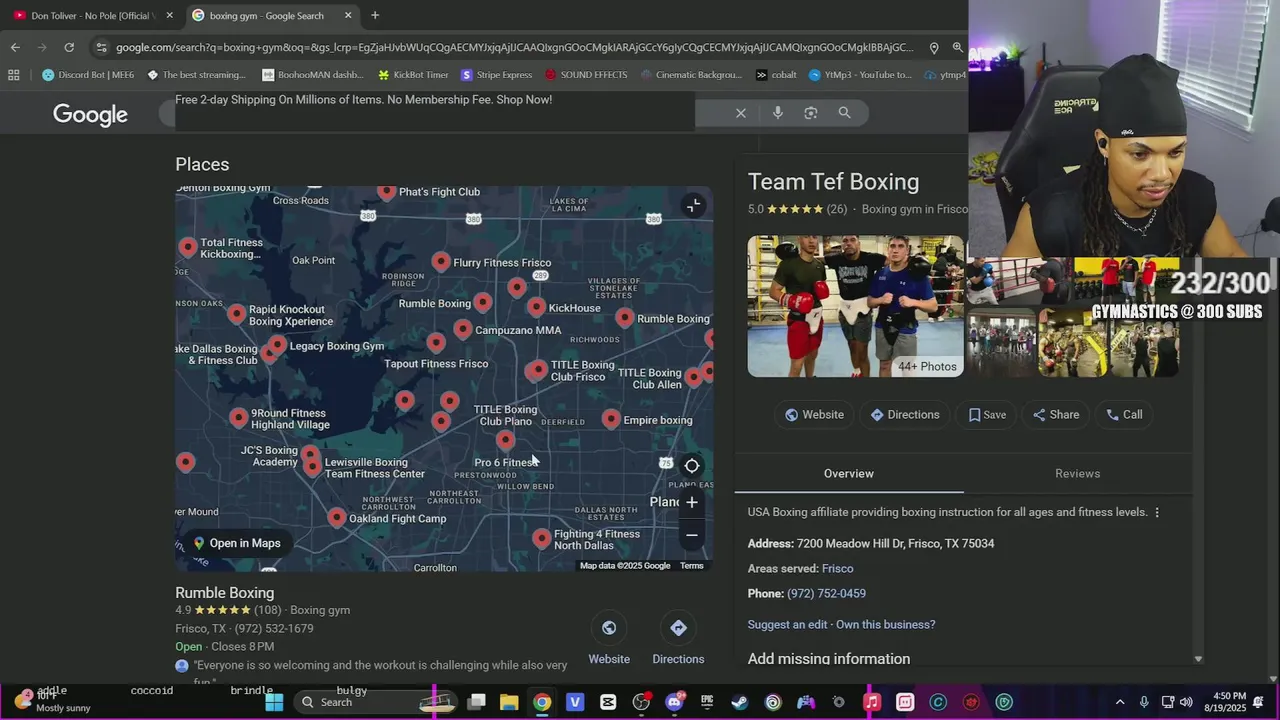The width and height of the screenshot is (1280, 720).
Task: Click phone number (972) 752-0459
Action: pos(826,594)
